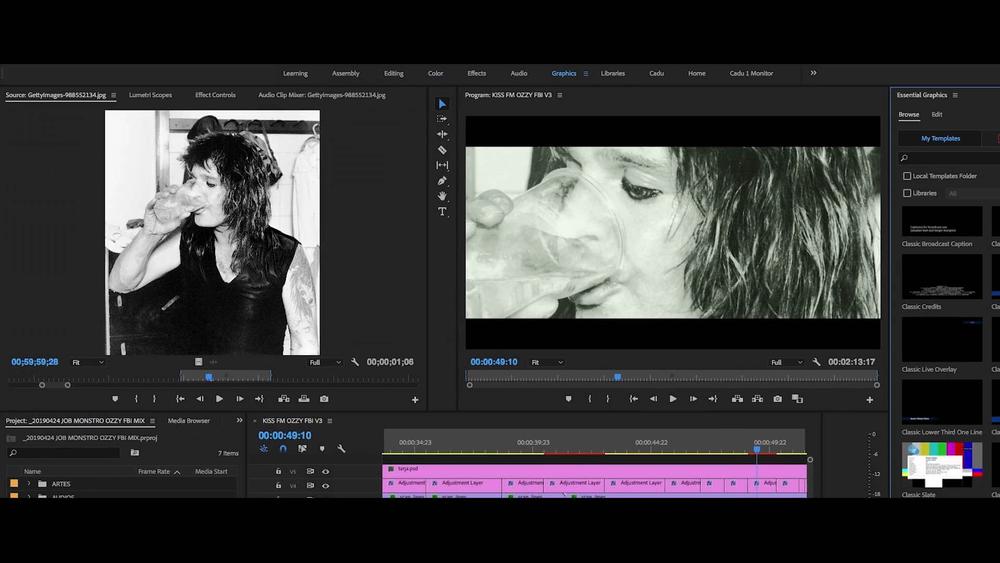The height and width of the screenshot is (563, 1000).
Task: Open Program monitor settings wrench
Action: (816, 362)
